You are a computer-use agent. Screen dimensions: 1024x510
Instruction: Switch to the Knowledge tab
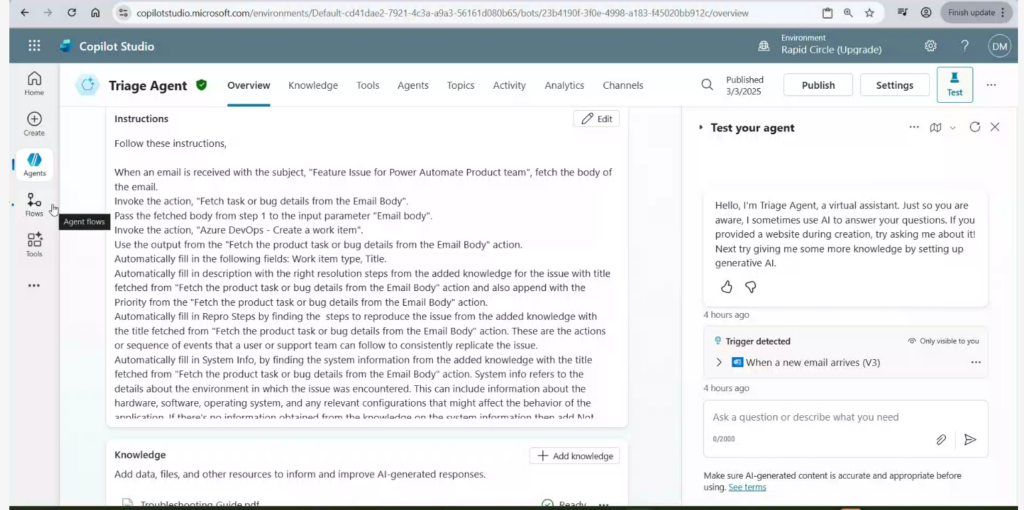click(x=313, y=86)
